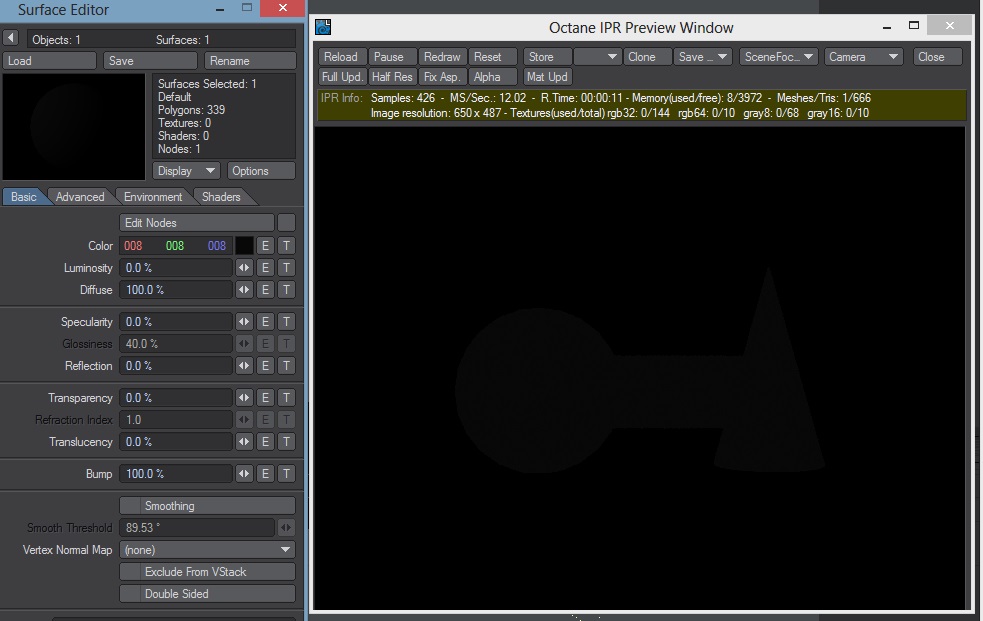The width and height of the screenshot is (983, 621).
Task: Open the Display dropdown
Action: pyautogui.click(x=186, y=170)
